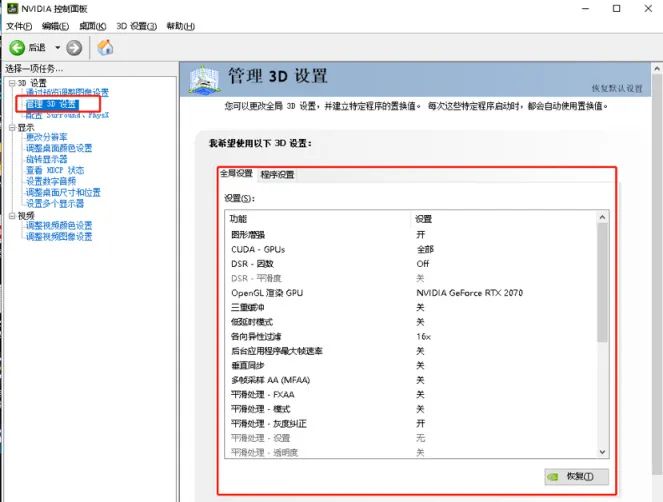Select the 全局设置 tab
Viewport: 663px width, 502px height.
click(x=237, y=174)
